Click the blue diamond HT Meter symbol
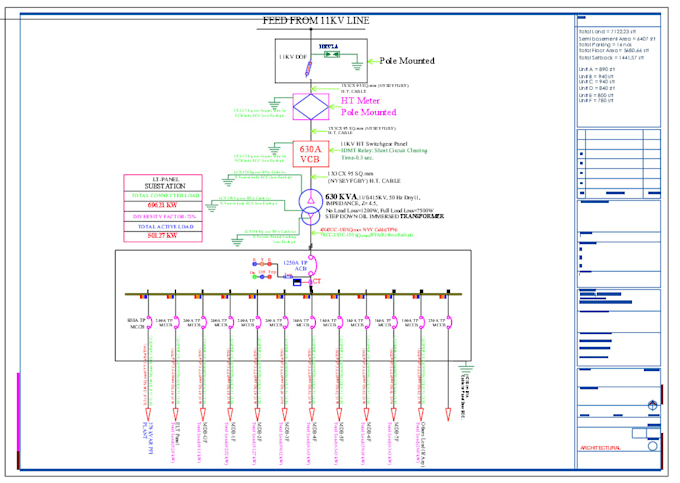The image size is (680, 483). [x=311, y=107]
